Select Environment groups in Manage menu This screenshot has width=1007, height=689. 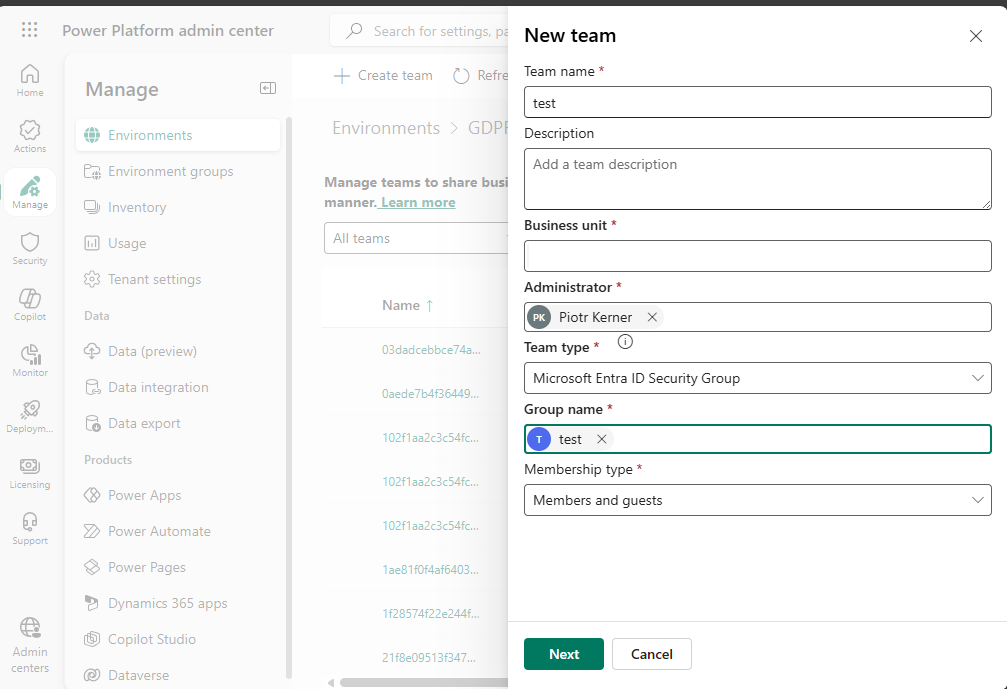tap(170, 171)
